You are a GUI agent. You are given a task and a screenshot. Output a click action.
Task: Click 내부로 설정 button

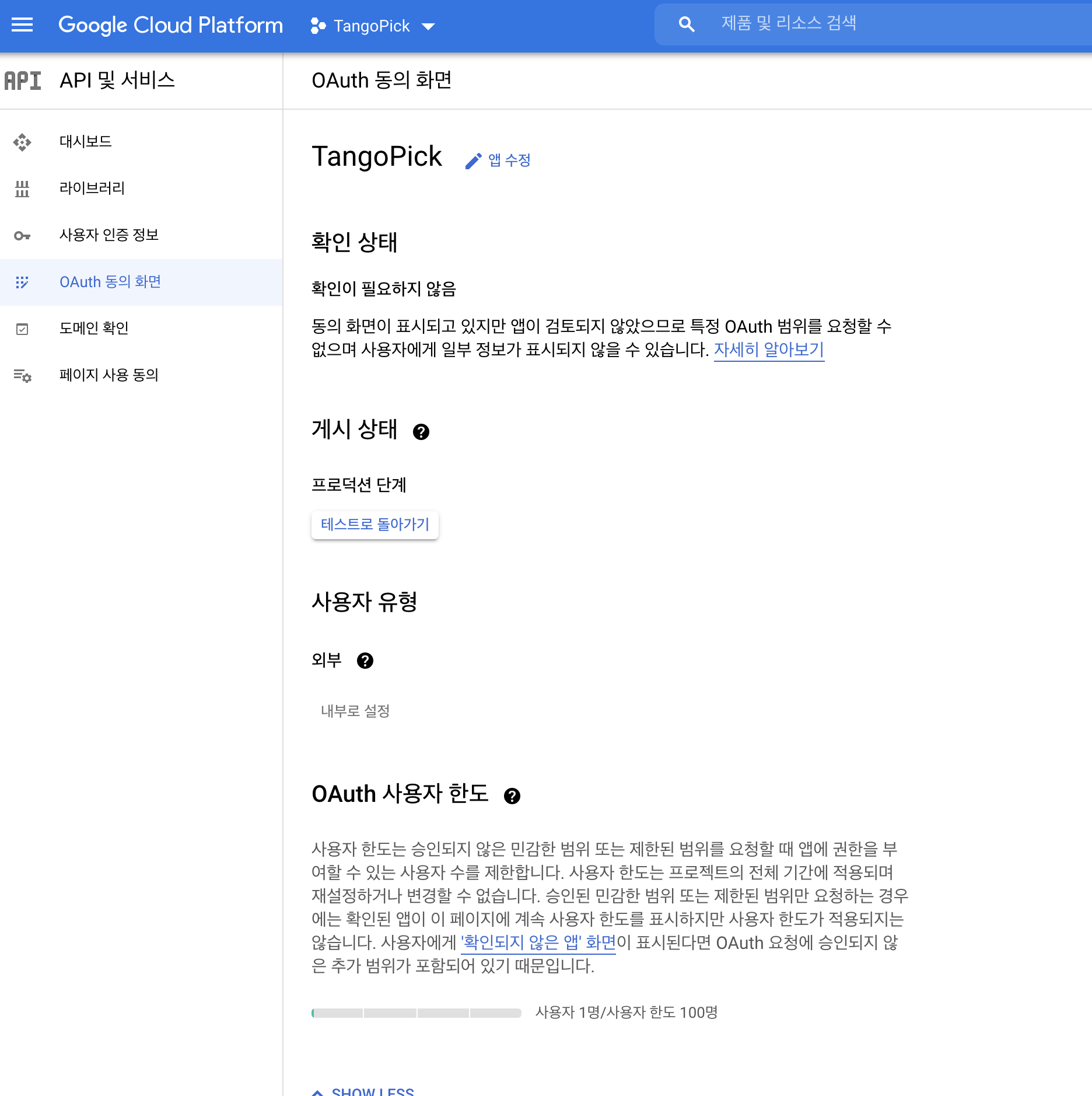click(x=355, y=711)
